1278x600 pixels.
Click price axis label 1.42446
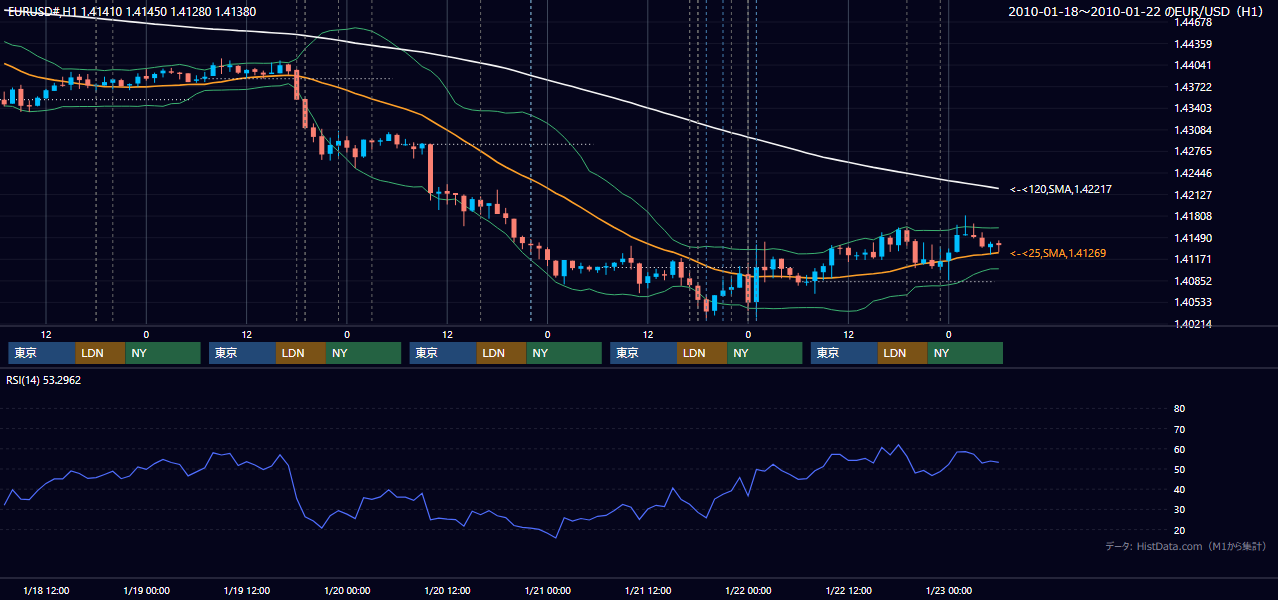pos(1192,173)
